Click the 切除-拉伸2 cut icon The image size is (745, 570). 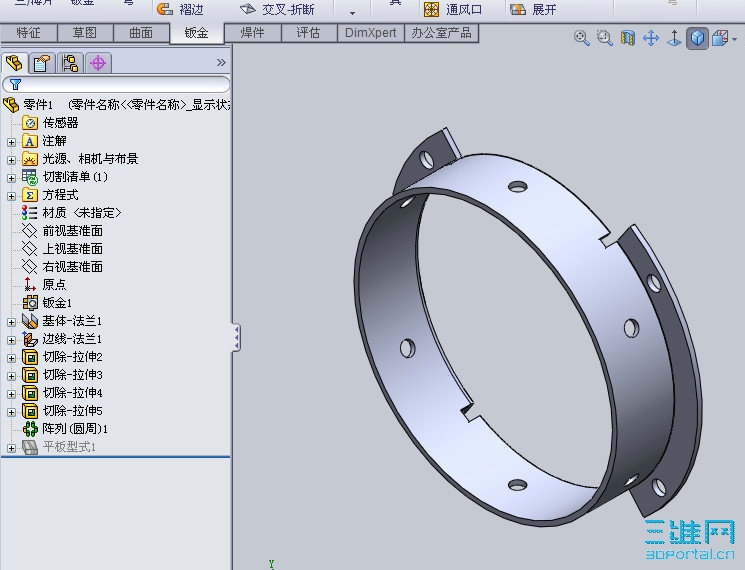[30, 357]
